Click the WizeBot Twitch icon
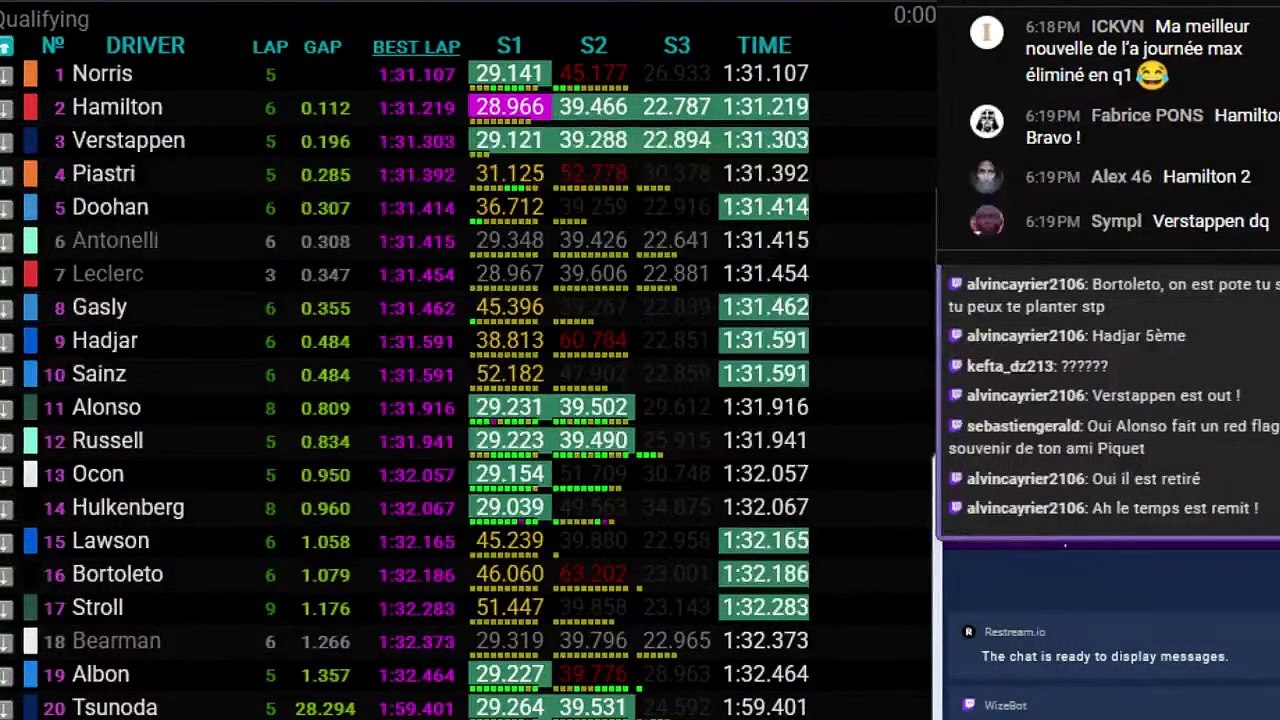1280x720 pixels. (968, 705)
